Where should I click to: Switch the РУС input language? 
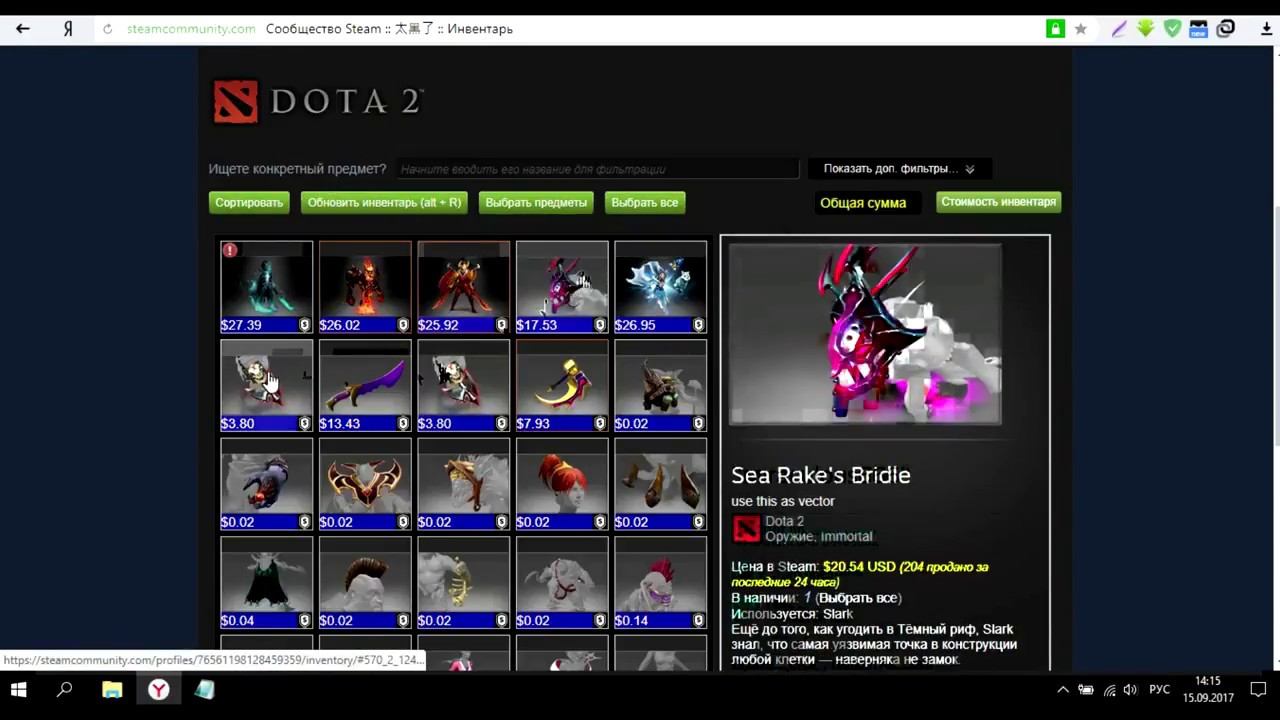(1159, 690)
